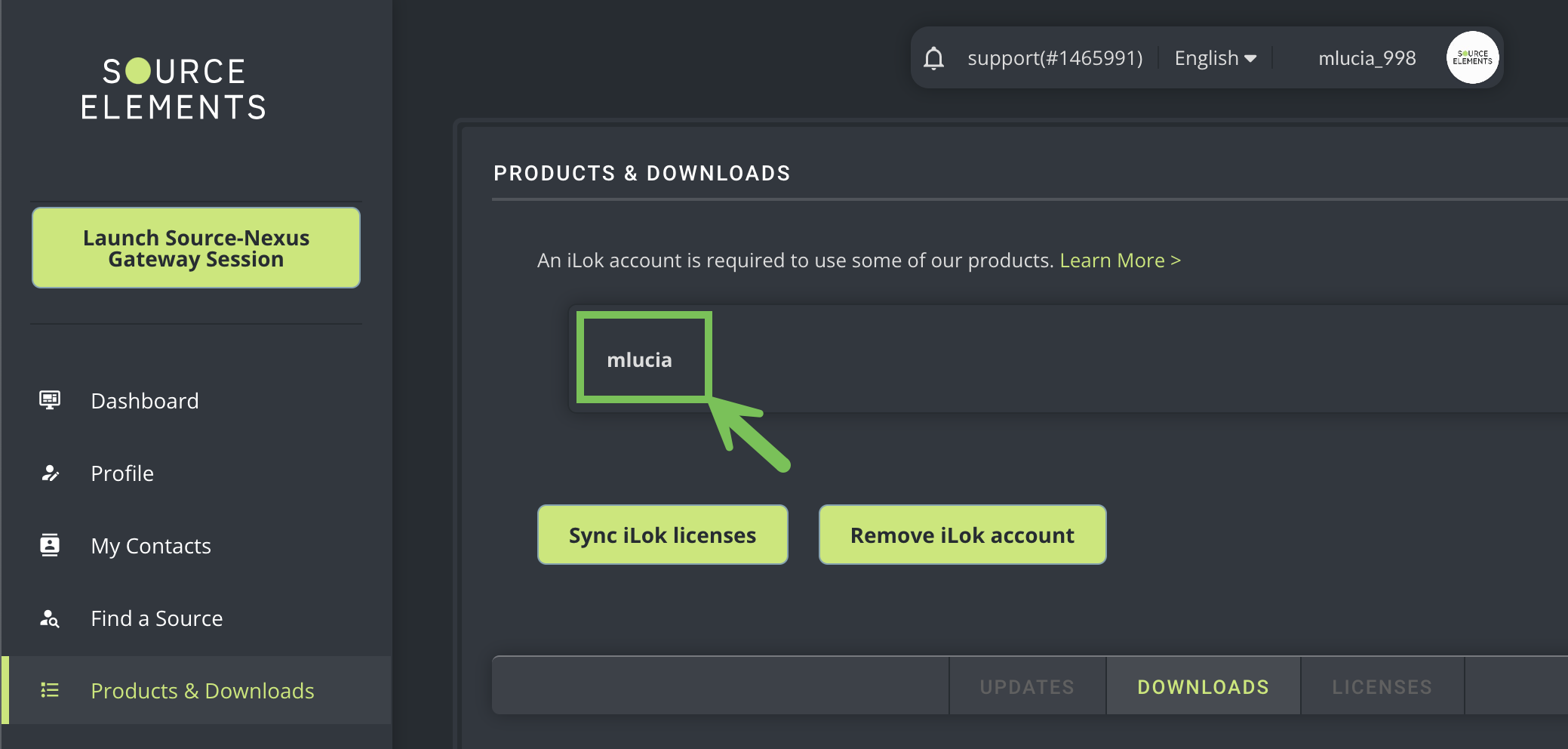Click the Products & Downloads list icon

[x=50, y=690]
